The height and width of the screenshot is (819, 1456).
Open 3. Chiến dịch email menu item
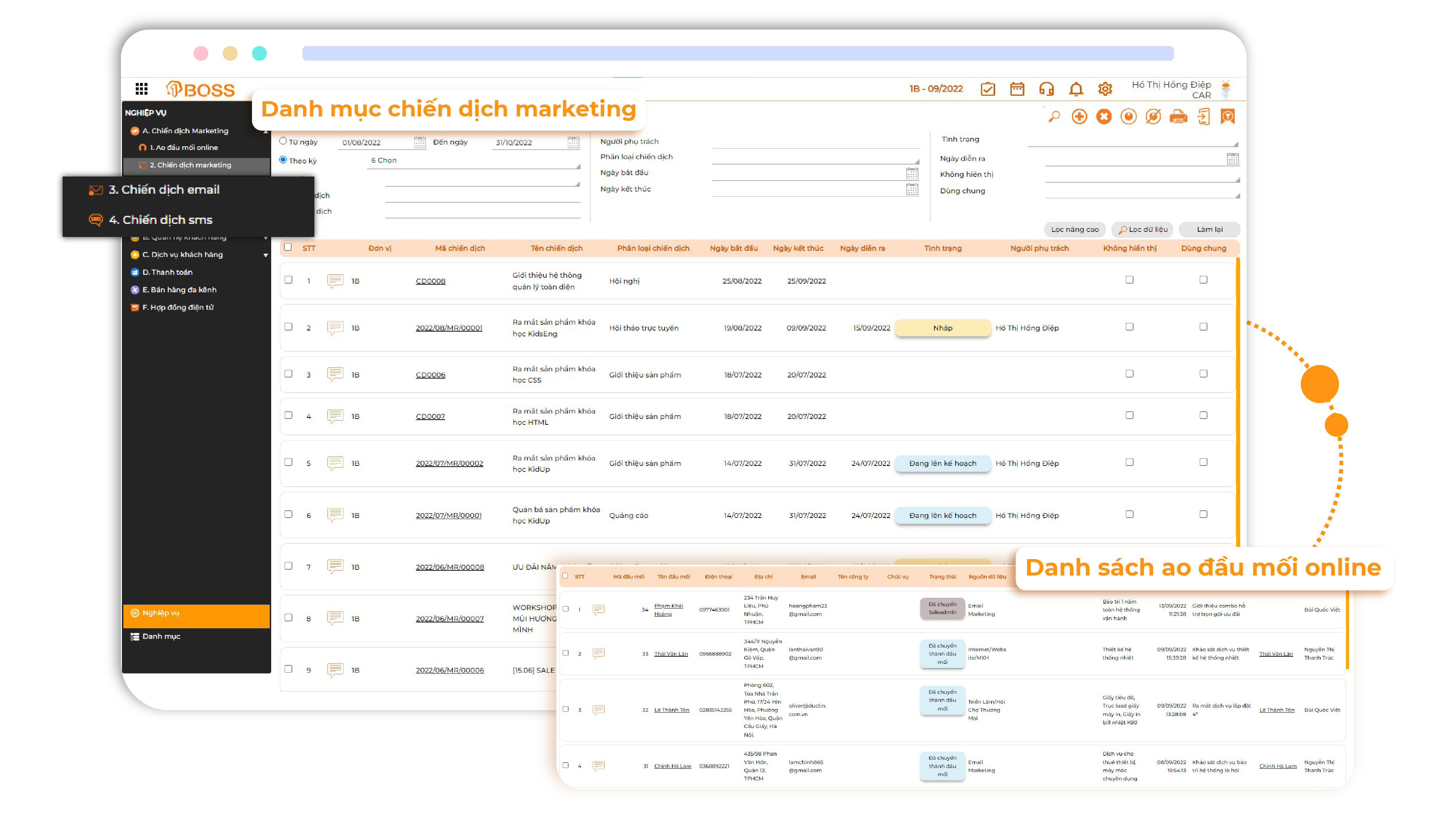pyautogui.click(x=164, y=190)
